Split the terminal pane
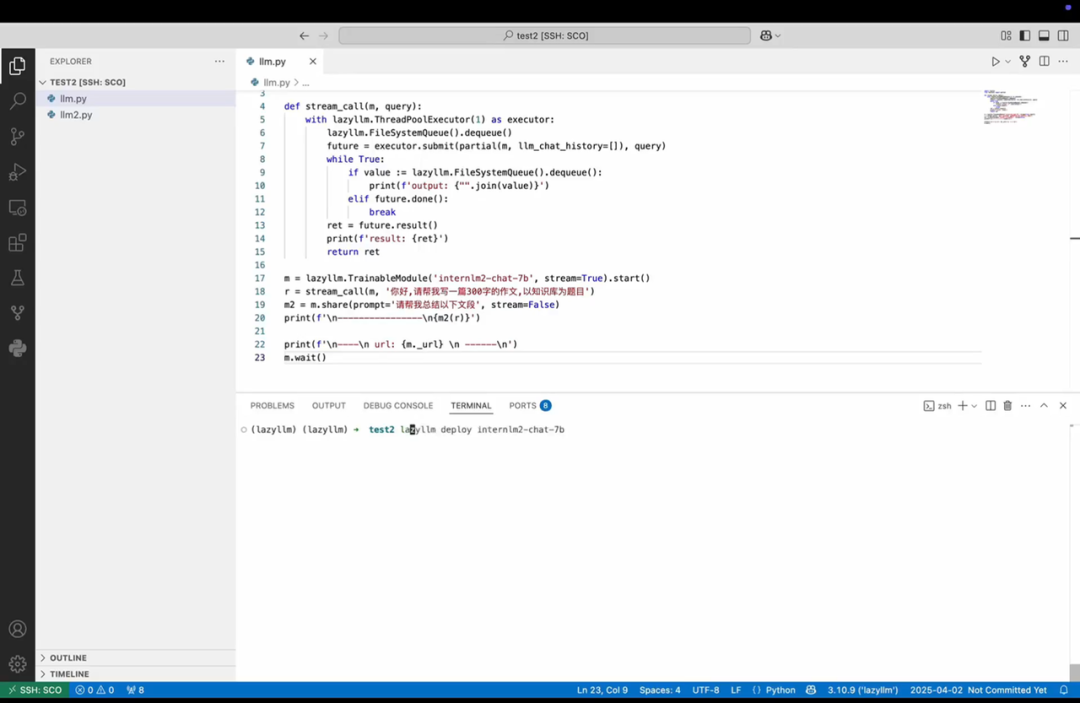This screenshot has height=703, width=1080. click(990, 406)
